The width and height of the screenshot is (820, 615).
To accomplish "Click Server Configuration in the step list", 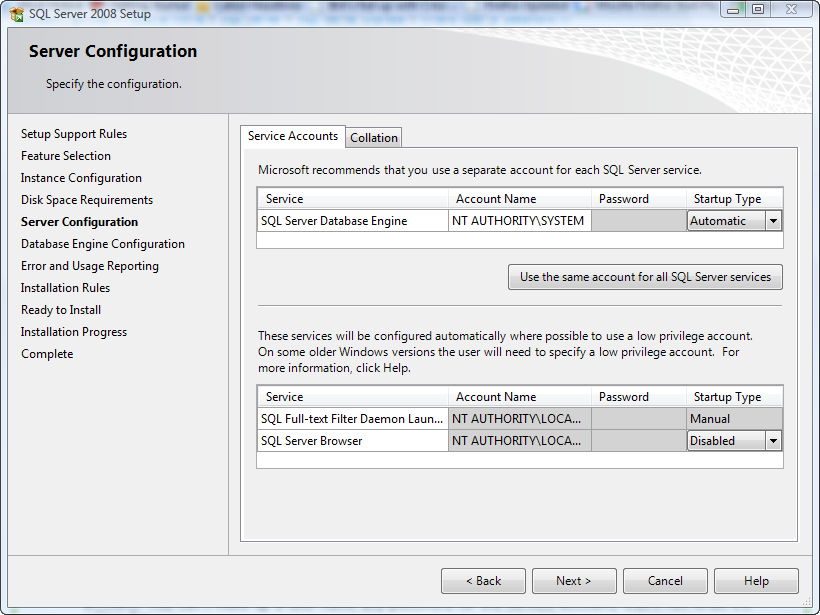I will pyautogui.click(x=79, y=222).
